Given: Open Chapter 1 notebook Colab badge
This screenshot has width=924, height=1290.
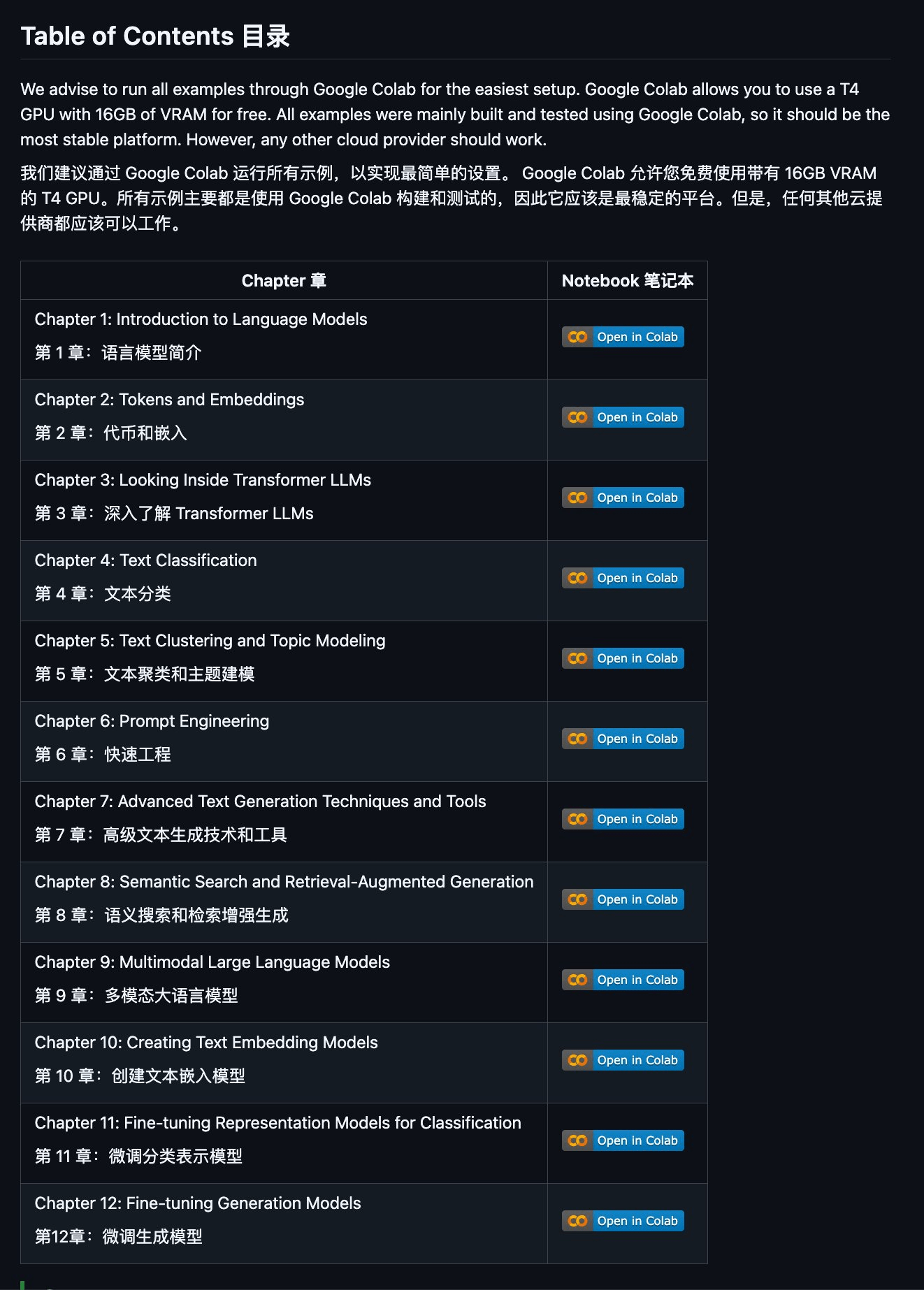Looking at the screenshot, I should point(623,337).
